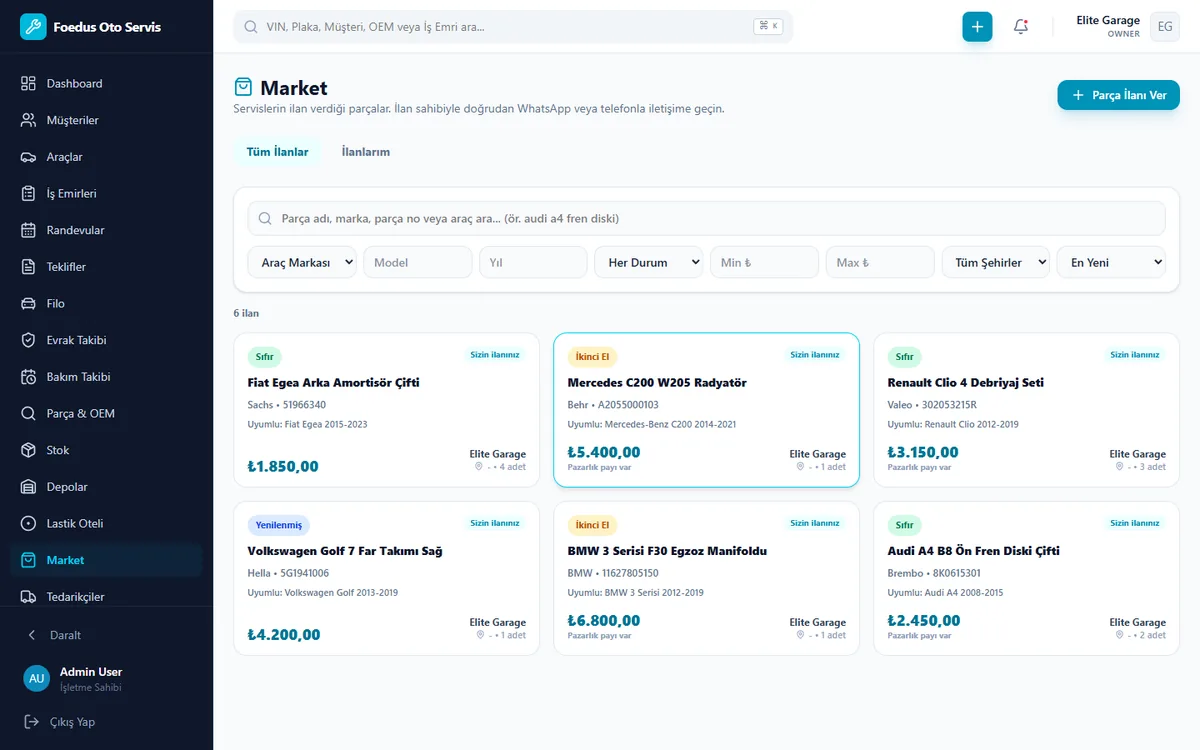Open the Fiat Egea Arka Amortisör Çifti listing
The height and width of the screenshot is (750, 1200).
[386, 410]
